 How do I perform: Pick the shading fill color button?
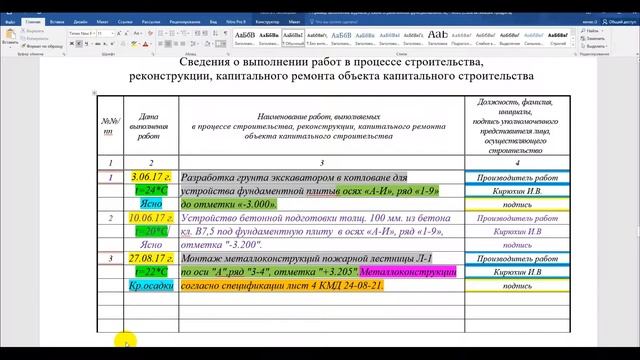(207, 44)
